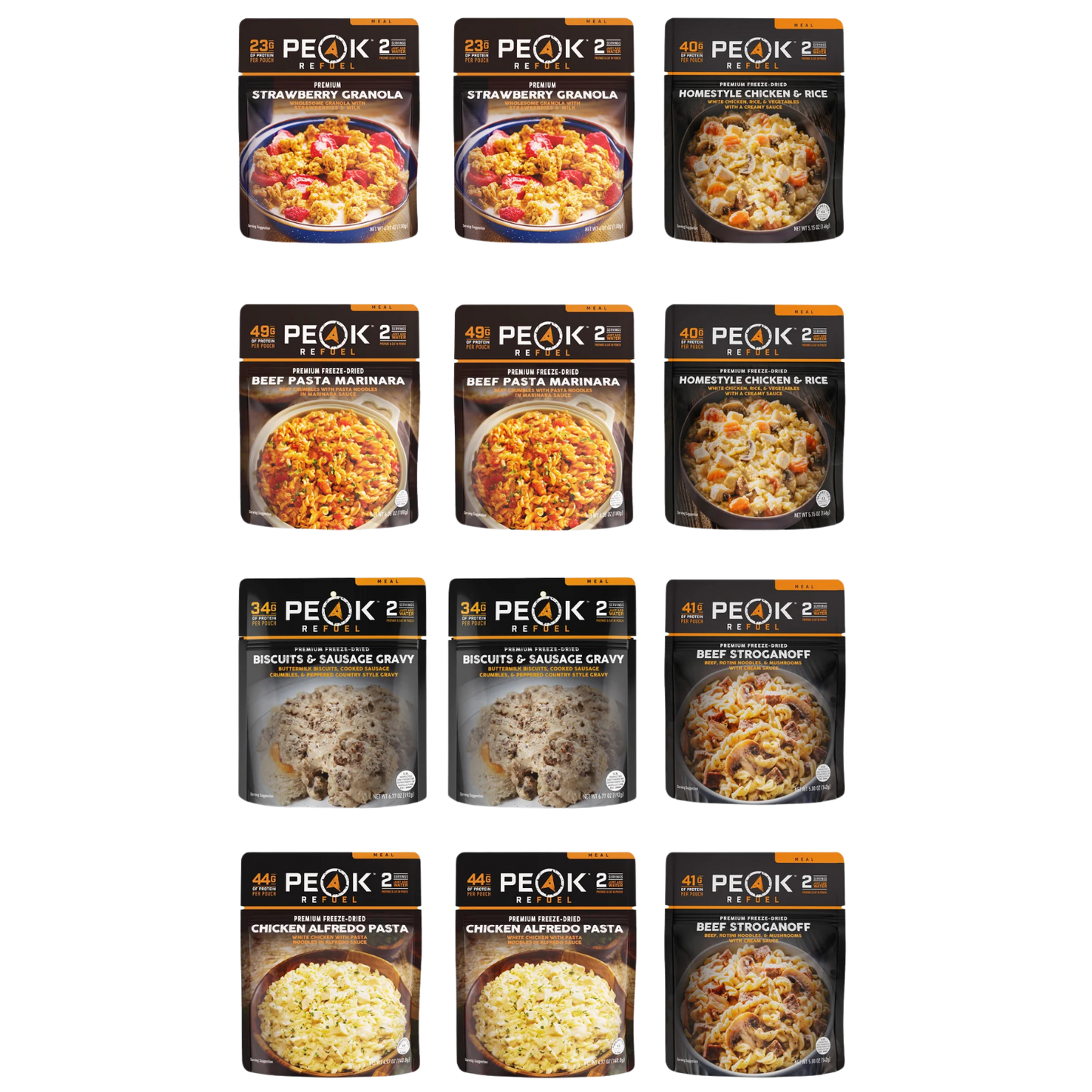This screenshot has width=1092, height=1092.
Task: Click the third-row Beef Stroganoff pouch
Action: [754, 690]
